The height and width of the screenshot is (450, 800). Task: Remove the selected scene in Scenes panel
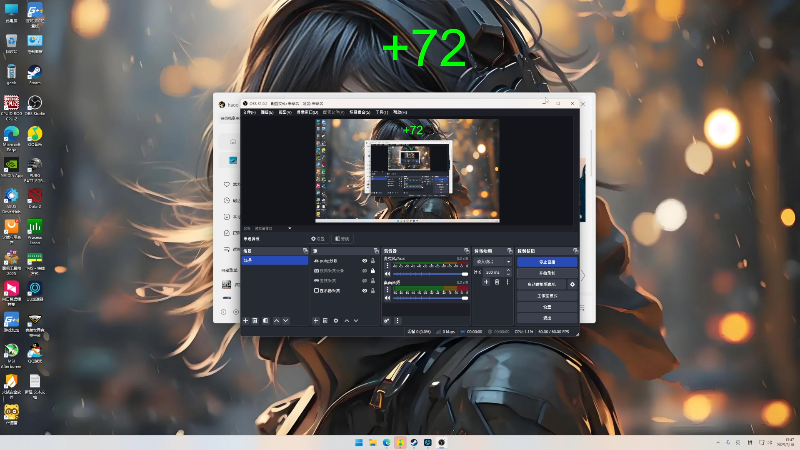click(255, 320)
